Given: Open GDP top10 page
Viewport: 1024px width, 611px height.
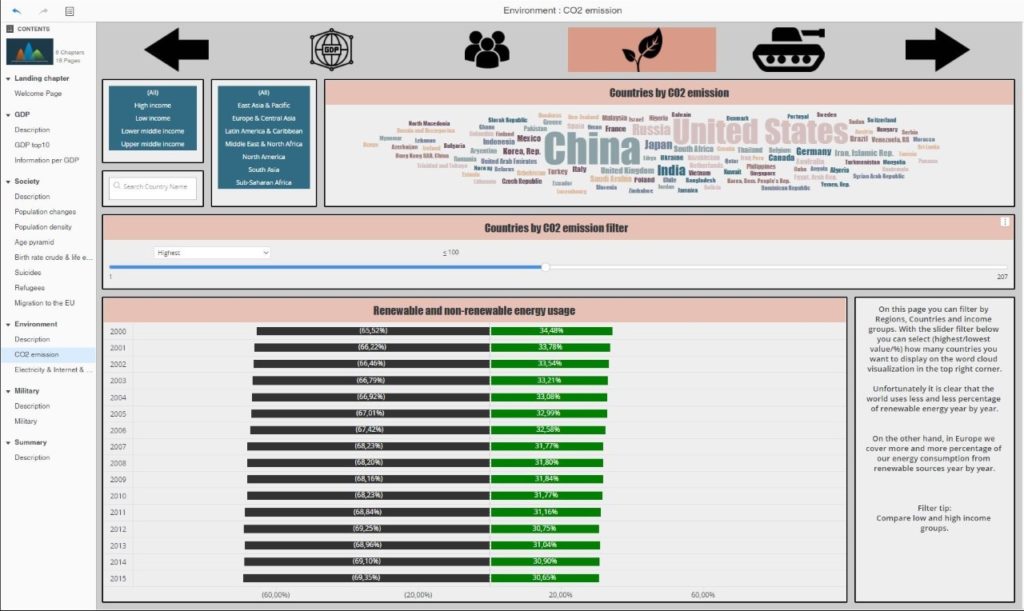Looking at the screenshot, I should pyautogui.click(x=32, y=145).
